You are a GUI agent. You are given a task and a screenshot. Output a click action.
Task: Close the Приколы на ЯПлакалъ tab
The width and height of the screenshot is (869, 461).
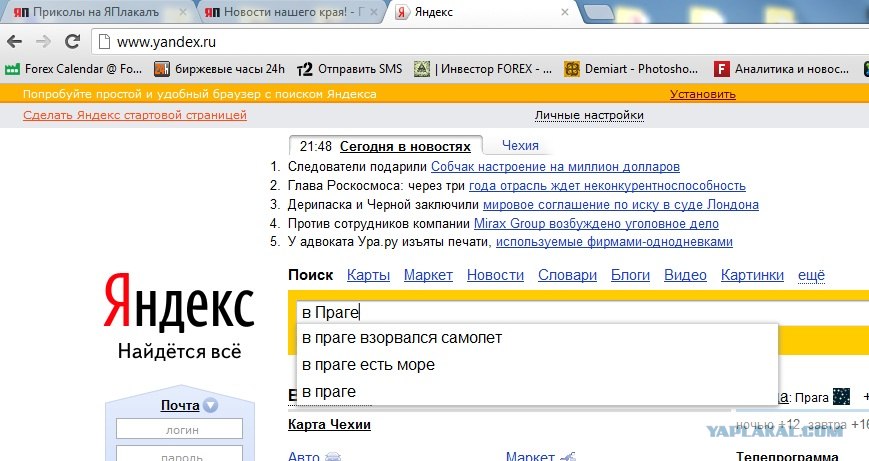click(x=183, y=12)
